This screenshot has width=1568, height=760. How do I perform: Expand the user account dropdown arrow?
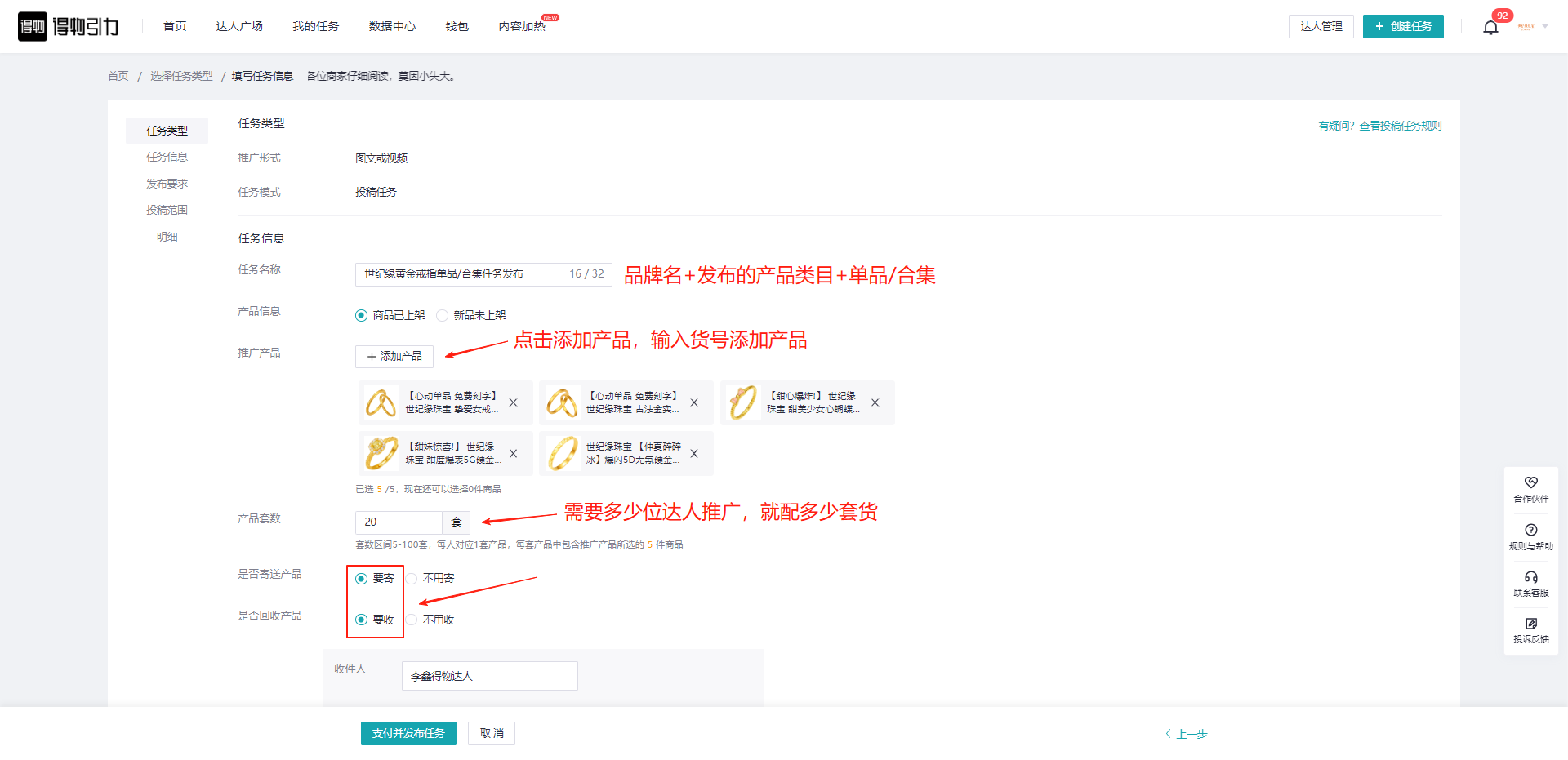[1545, 27]
